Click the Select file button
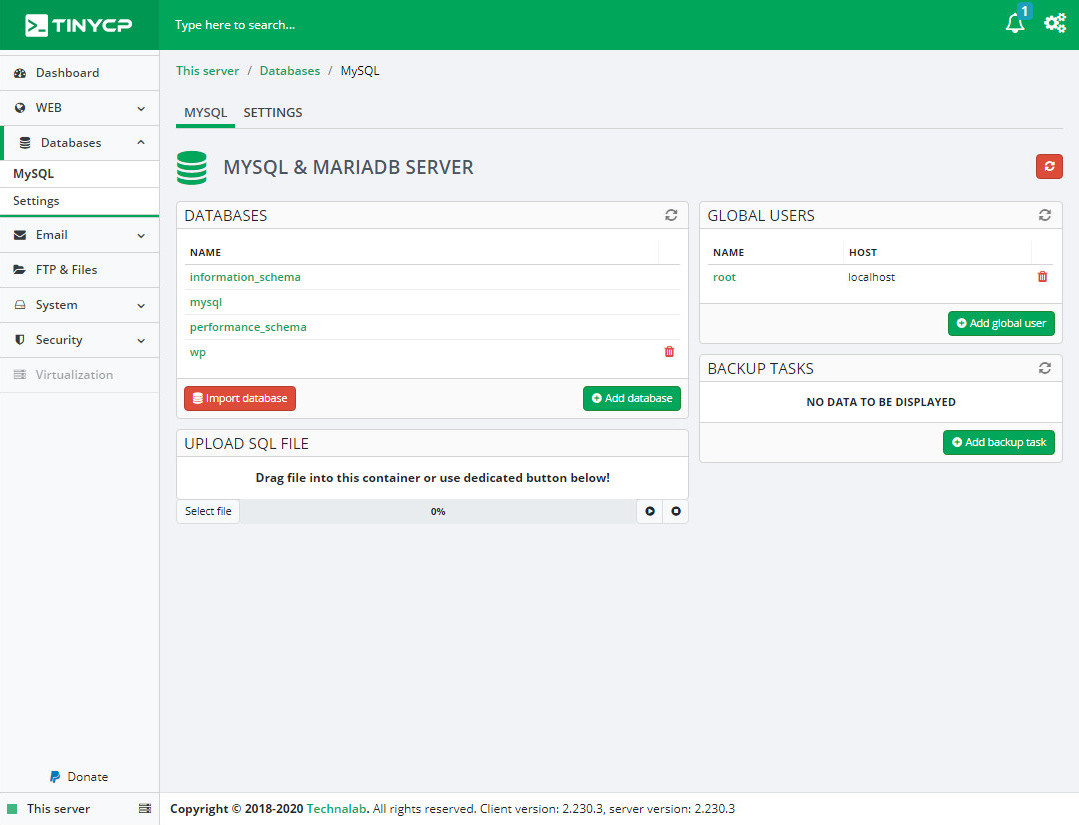Screen dimensions: 1079x825 click(x=208, y=511)
